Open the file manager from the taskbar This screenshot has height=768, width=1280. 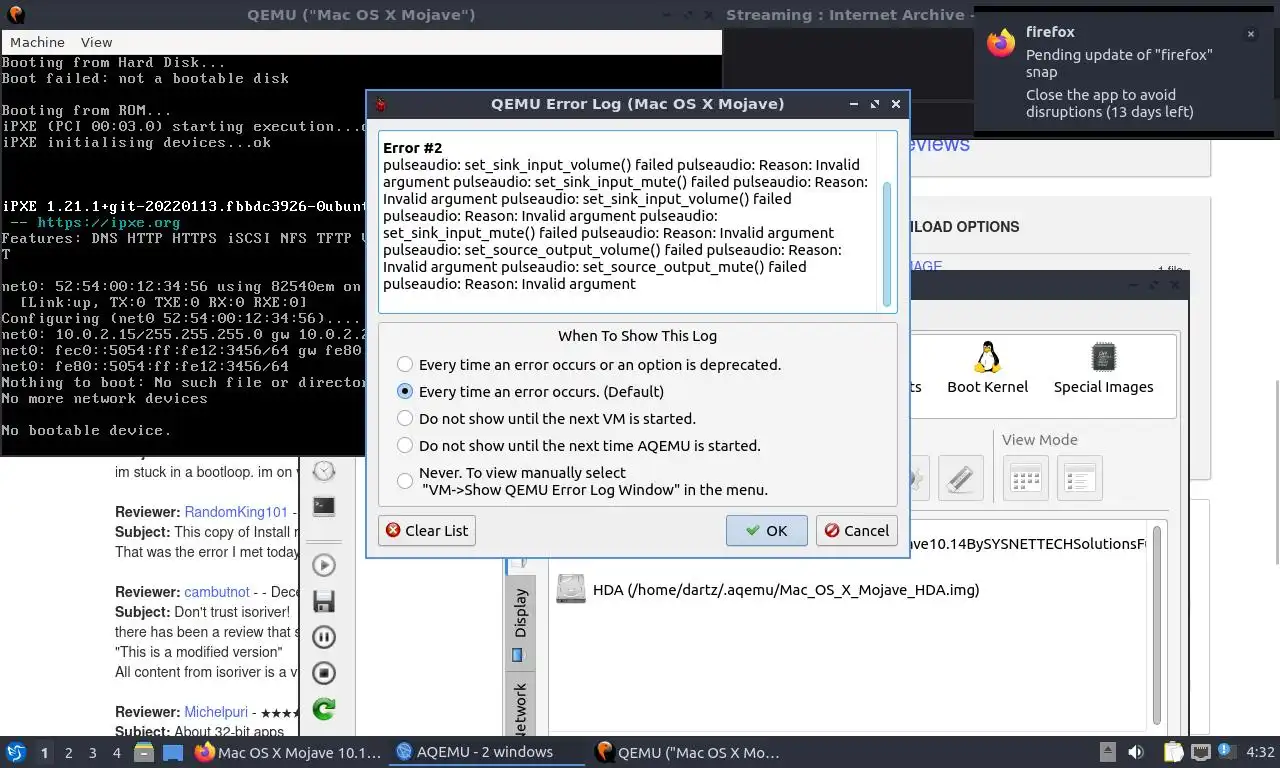(143, 752)
